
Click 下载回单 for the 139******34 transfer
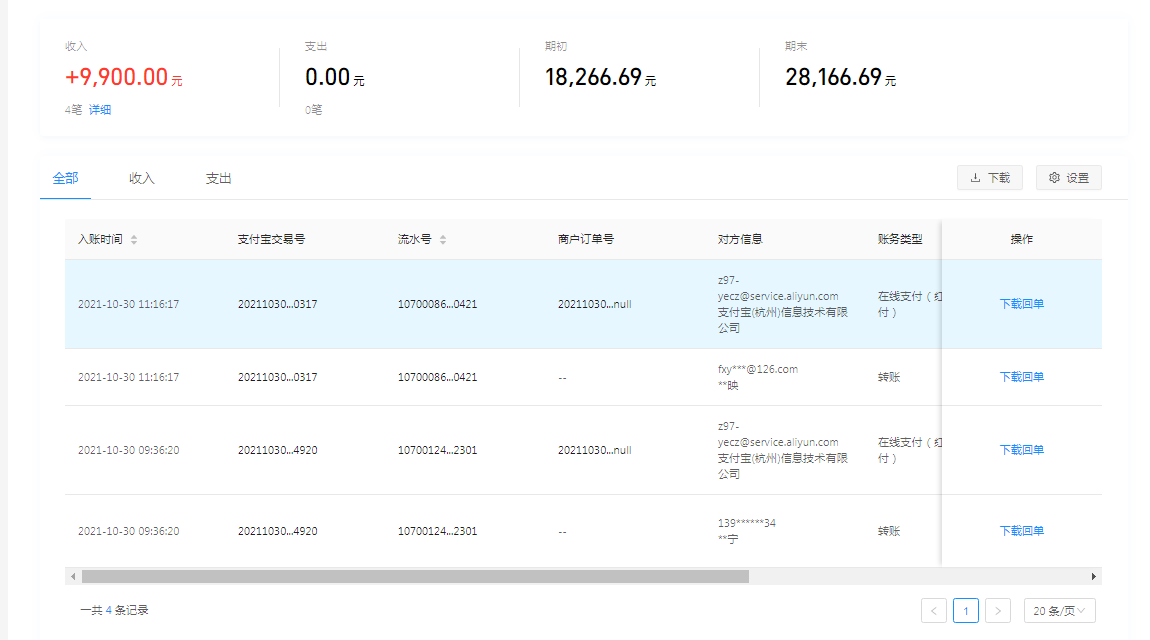[1021, 531]
